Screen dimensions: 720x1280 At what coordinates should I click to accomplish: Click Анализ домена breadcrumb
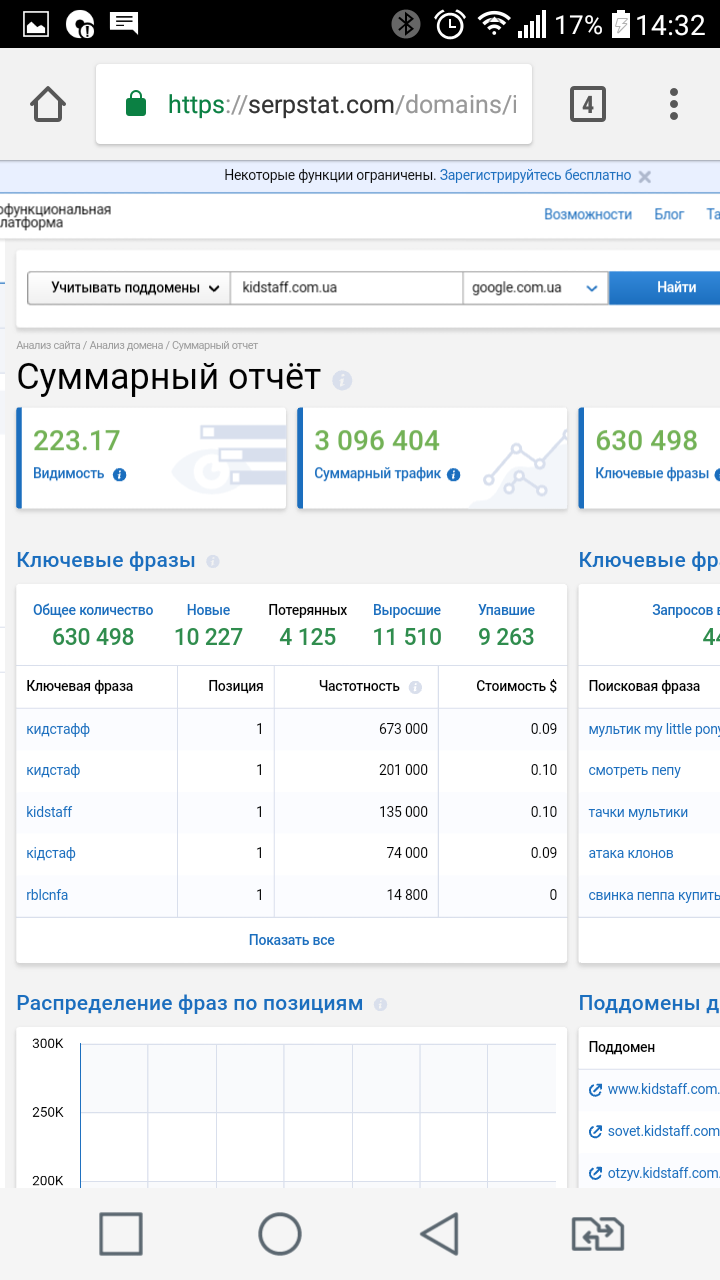pyautogui.click(x=127, y=345)
